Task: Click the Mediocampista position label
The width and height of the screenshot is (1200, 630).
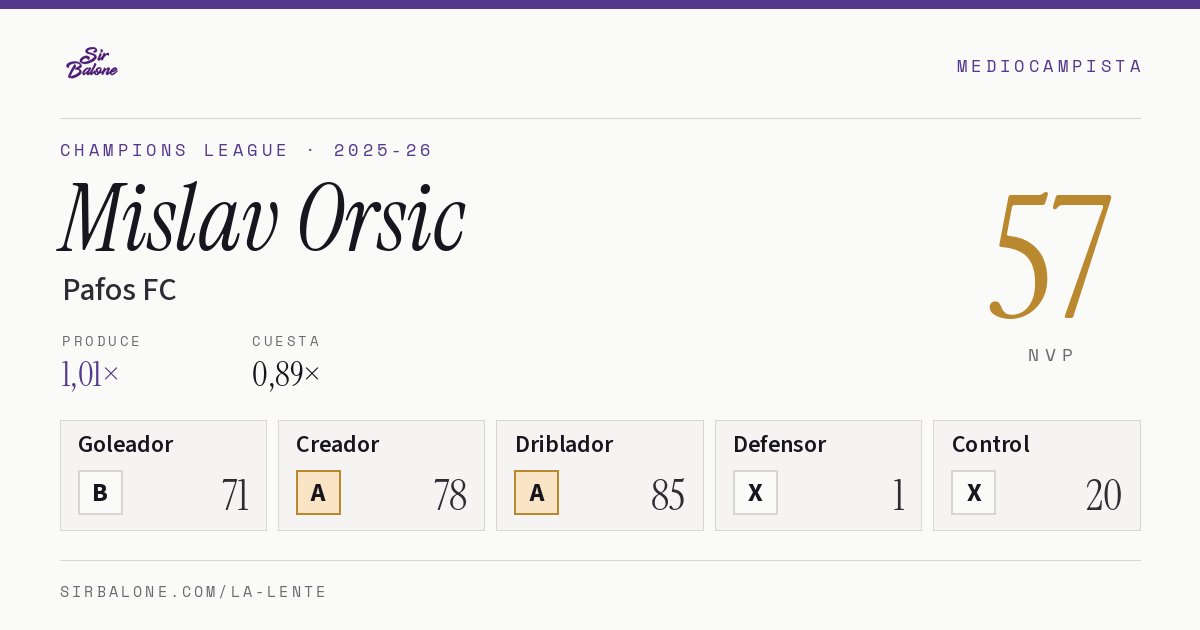Action: click(1049, 66)
